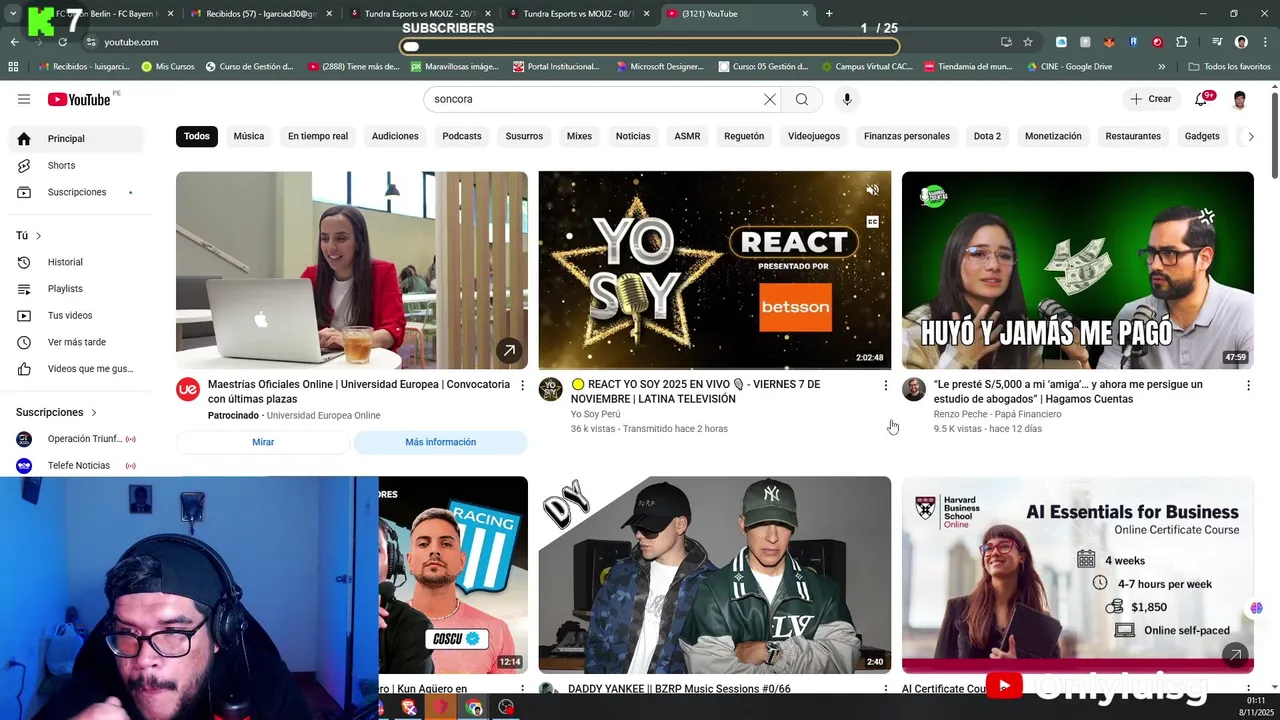Click the install app icon in address bar
Image resolution: width=1280 pixels, height=720 pixels.
(1006, 42)
